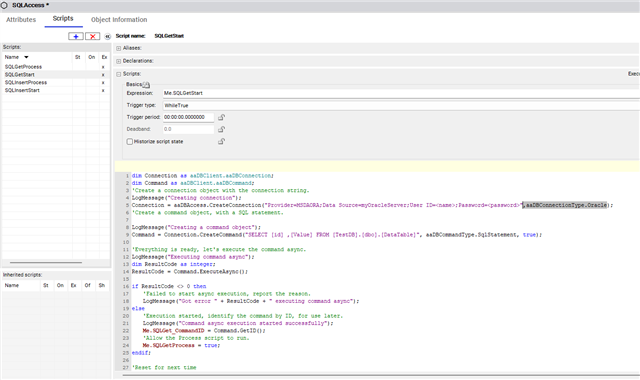
Task: Select the SQLGetProcess script
Action: coord(23,67)
